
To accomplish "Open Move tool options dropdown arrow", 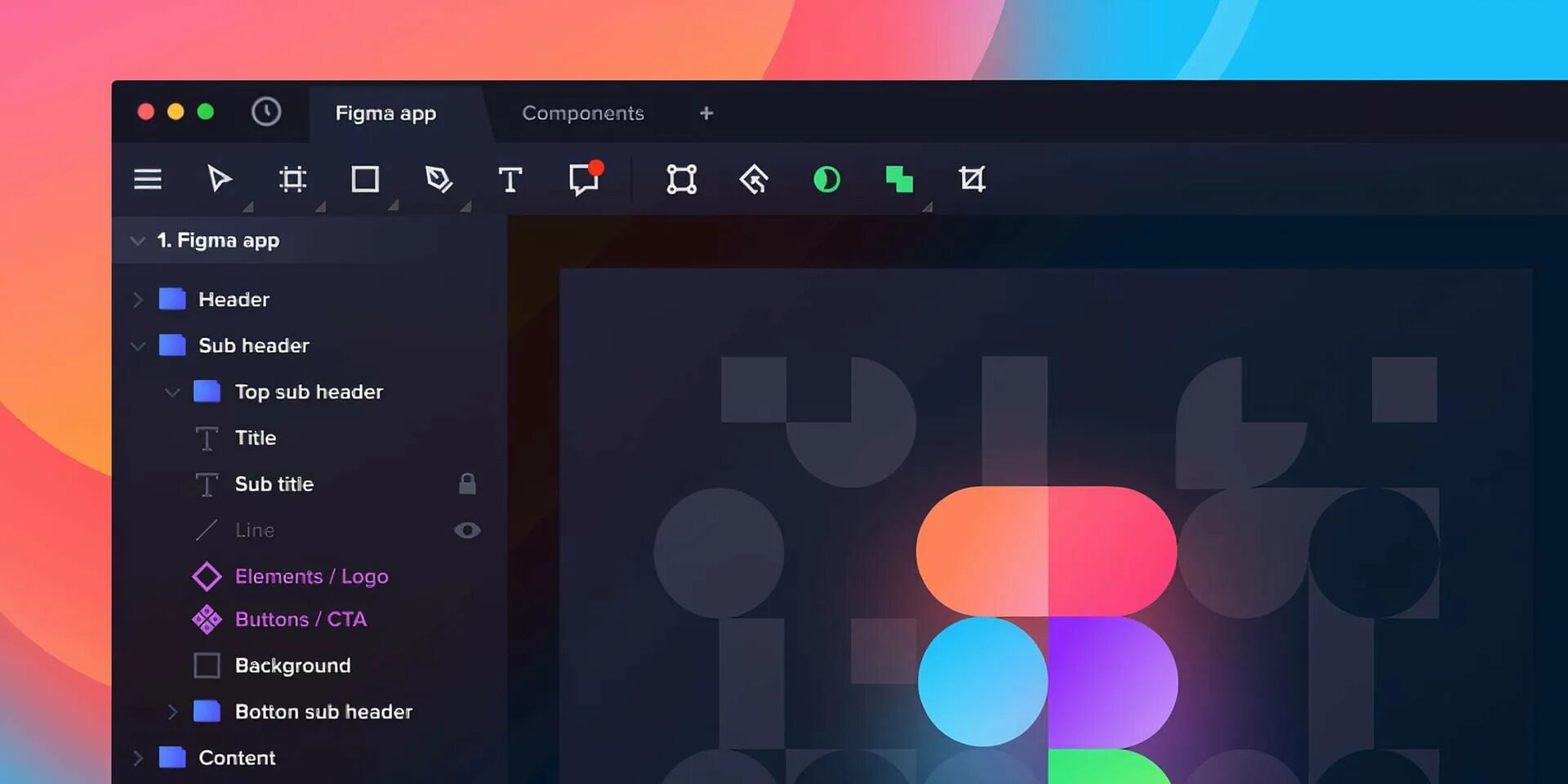I will 247,207.
